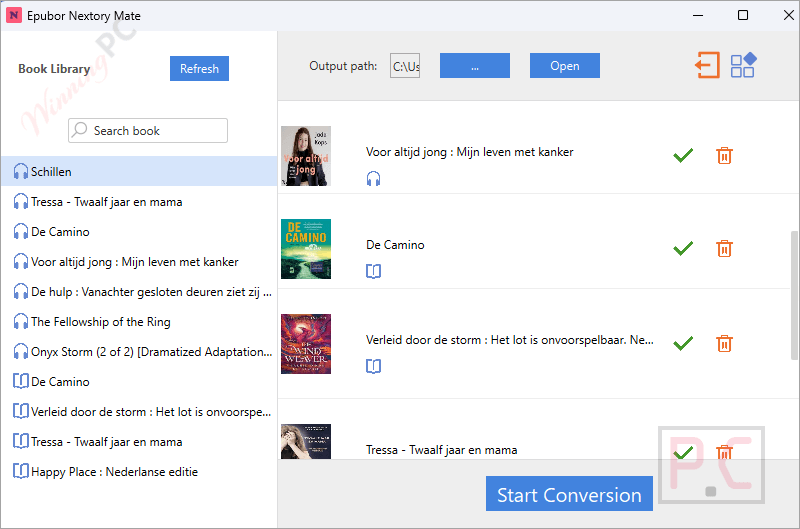Viewport: 800px width, 529px height.
Task: Click the orange logout icon
Action: pyautogui.click(x=708, y=65)
